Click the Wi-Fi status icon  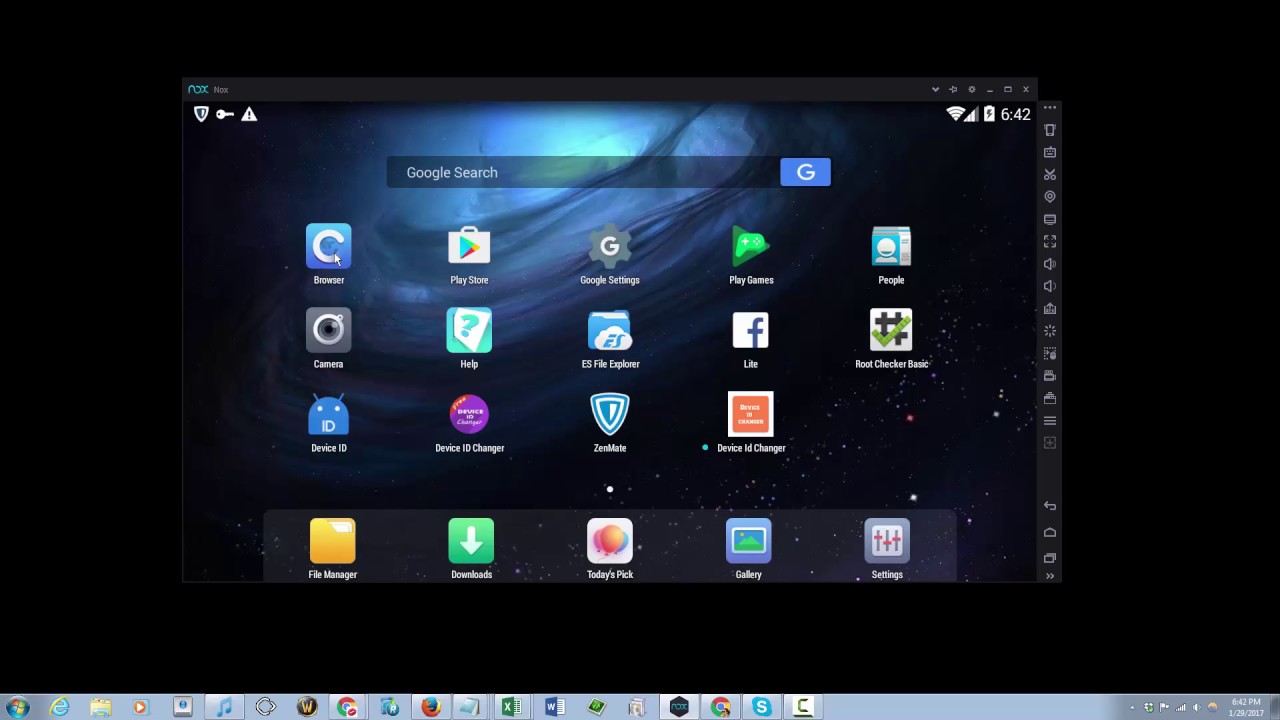click(956, 114)
